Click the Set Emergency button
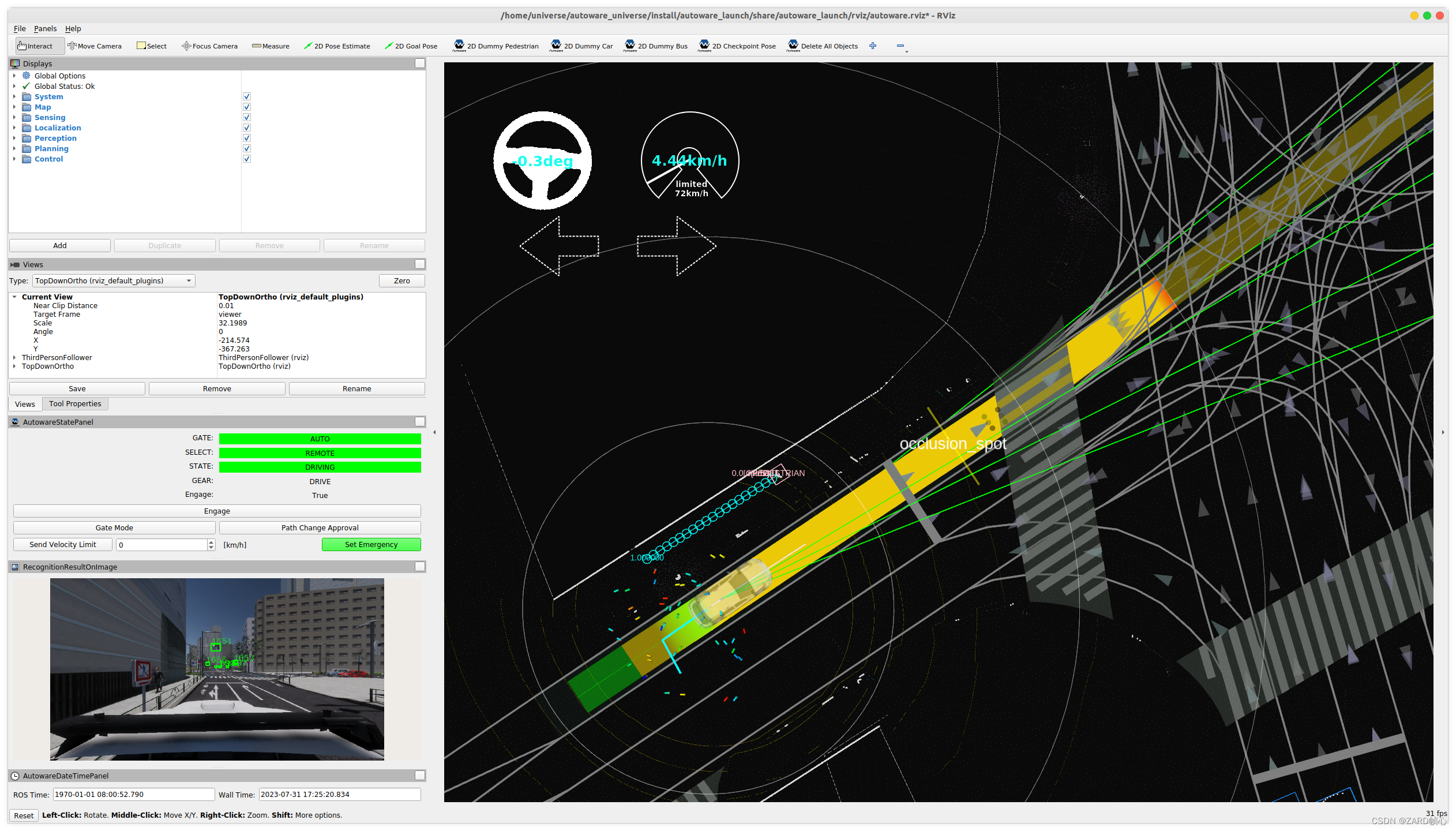This screenshot has height=831, width=1456. [370, 545]
